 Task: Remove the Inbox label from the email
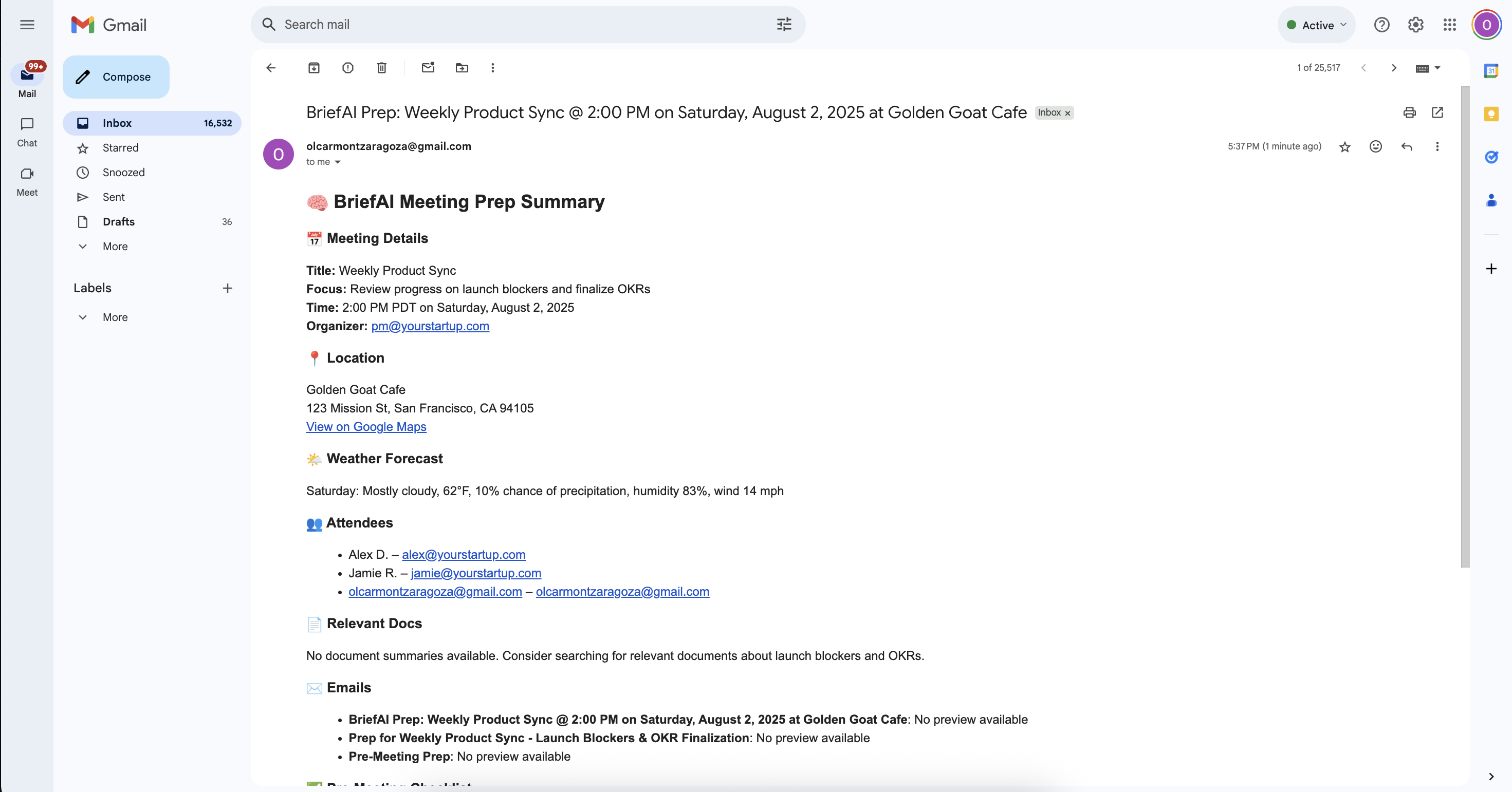(x=1067, y=113)
